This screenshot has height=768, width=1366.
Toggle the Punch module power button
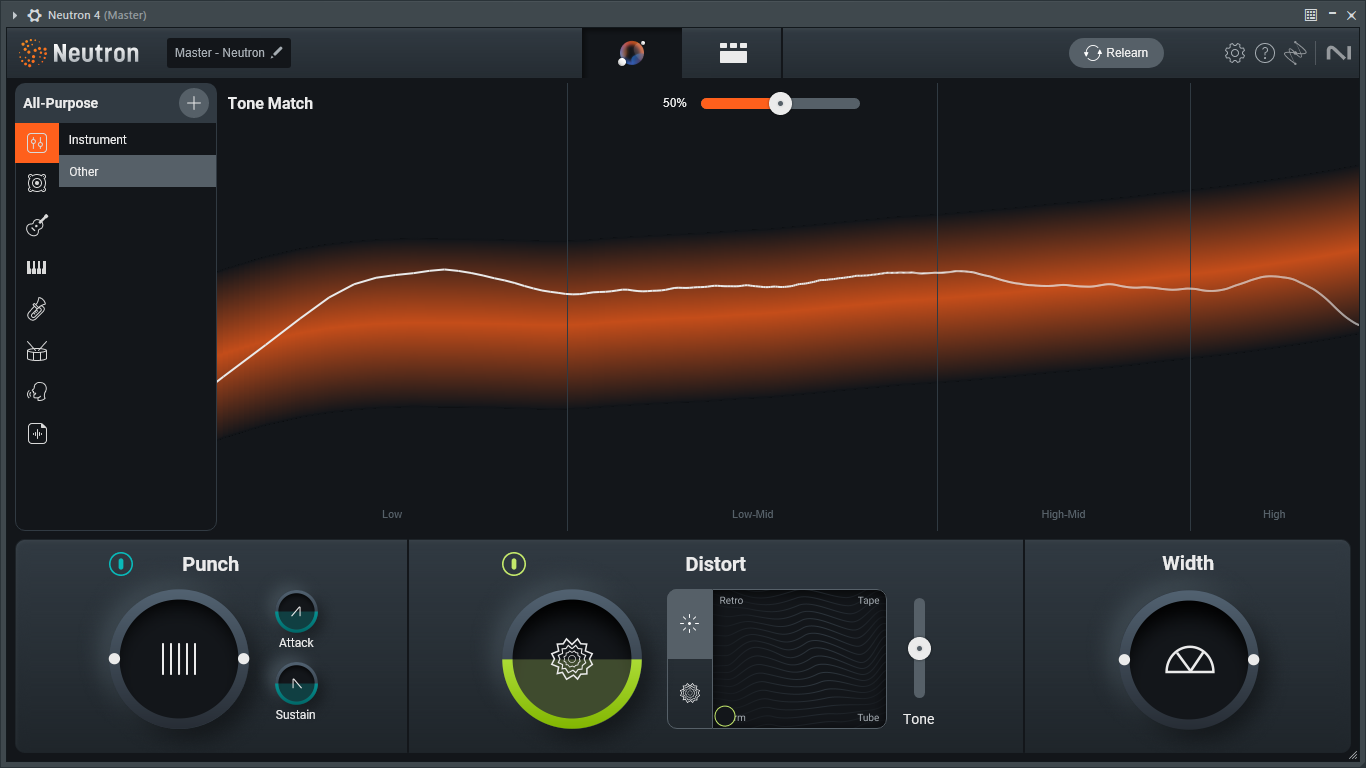pyautogui.click(x=121, y=564)
